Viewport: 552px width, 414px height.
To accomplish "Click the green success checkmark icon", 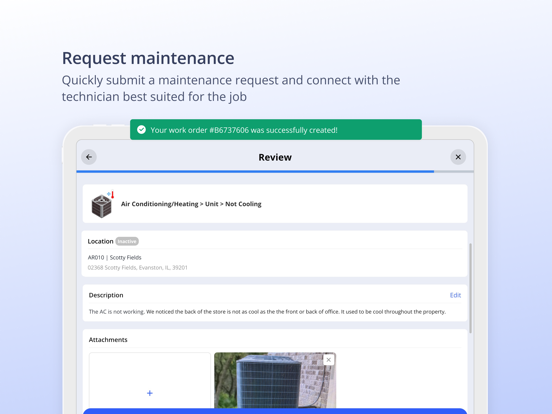I will tap(142, 130).
